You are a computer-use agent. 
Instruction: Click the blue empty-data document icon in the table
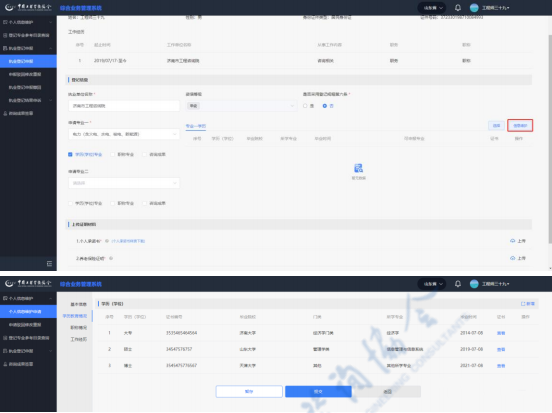point(358,168)
